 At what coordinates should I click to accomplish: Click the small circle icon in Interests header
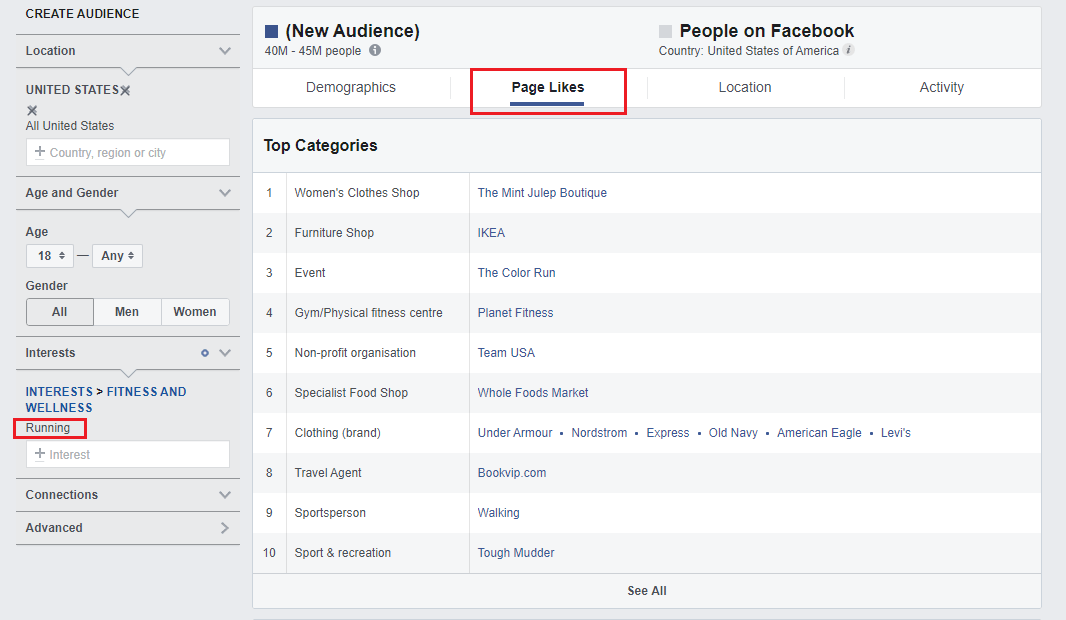click(205, 353)
